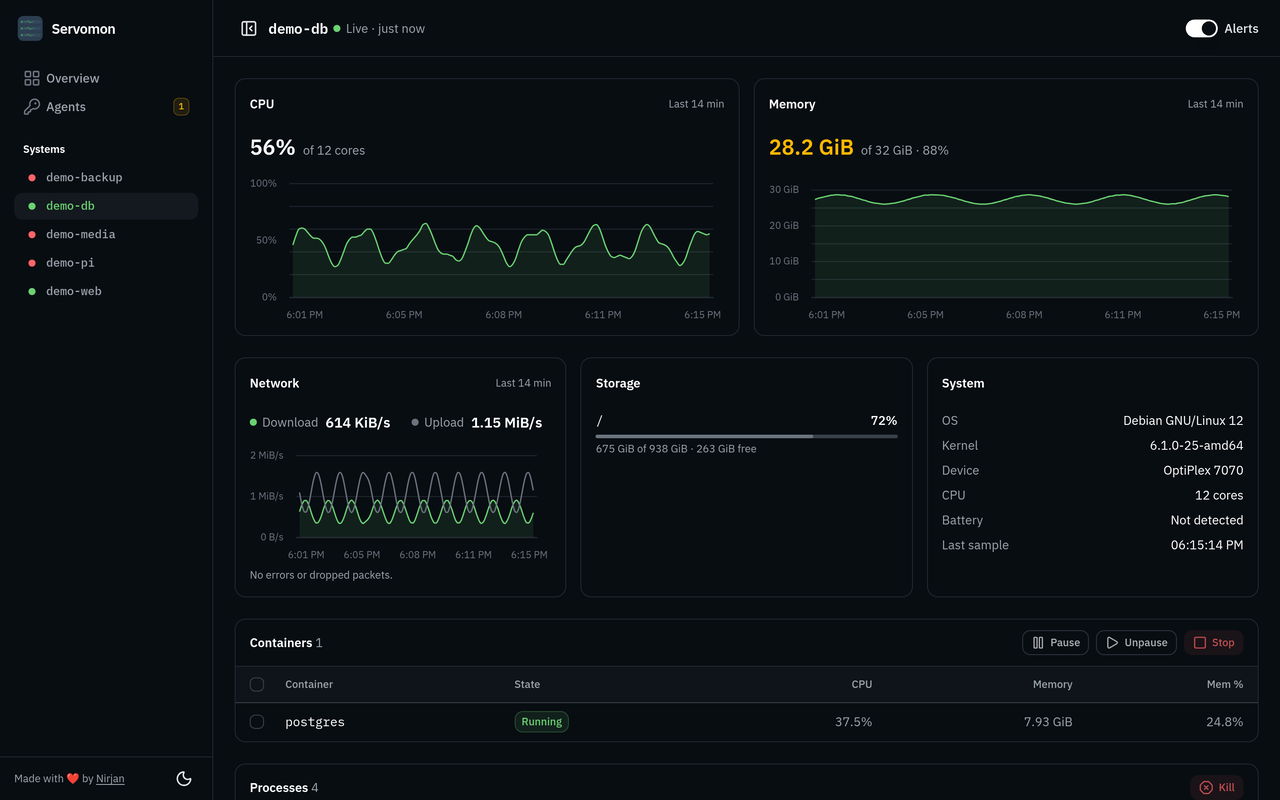
Task: Unpause selected containers
Action: 1136,643
